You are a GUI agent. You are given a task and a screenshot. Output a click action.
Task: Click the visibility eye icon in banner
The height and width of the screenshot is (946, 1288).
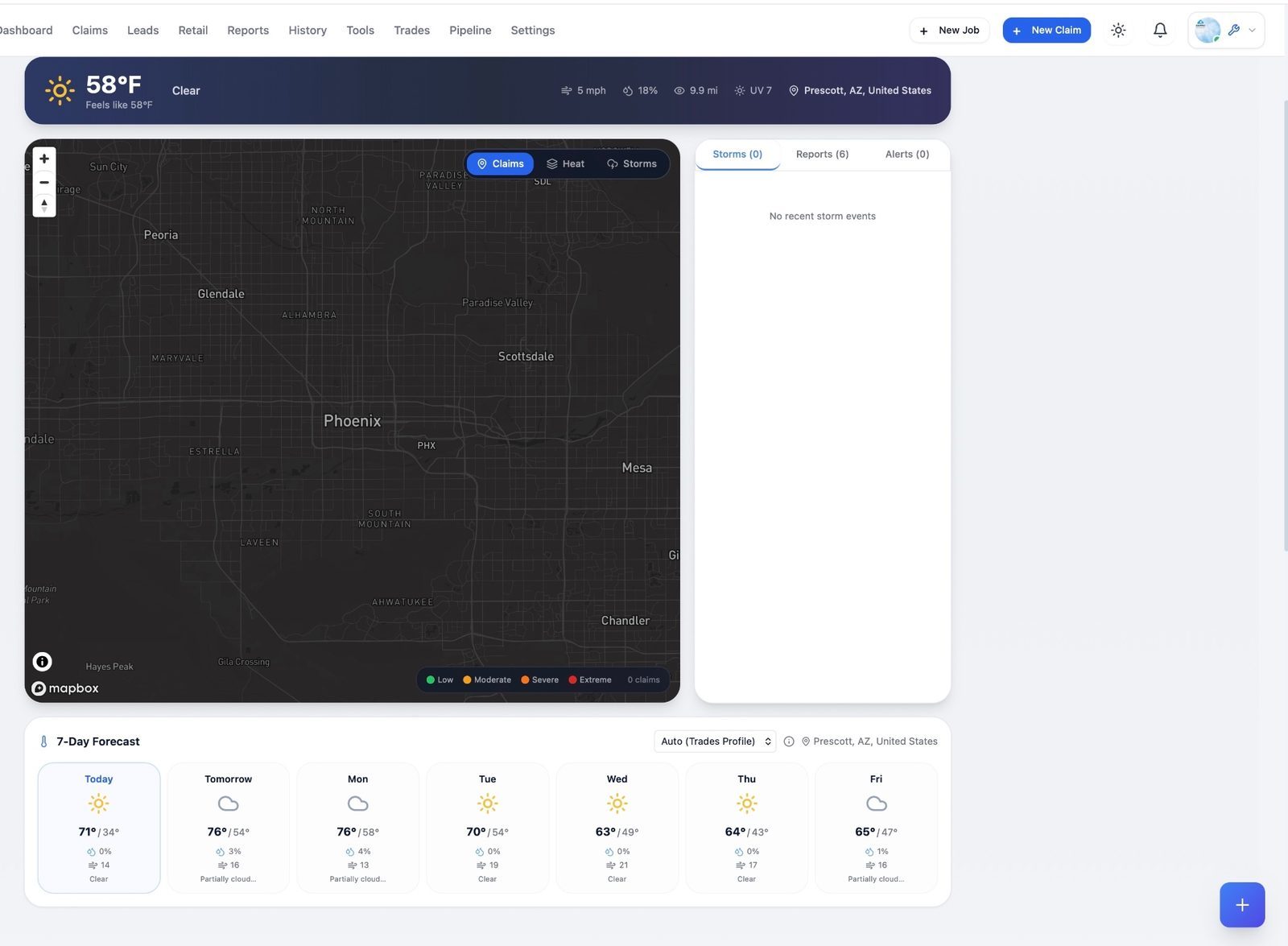tap(679, 91)
